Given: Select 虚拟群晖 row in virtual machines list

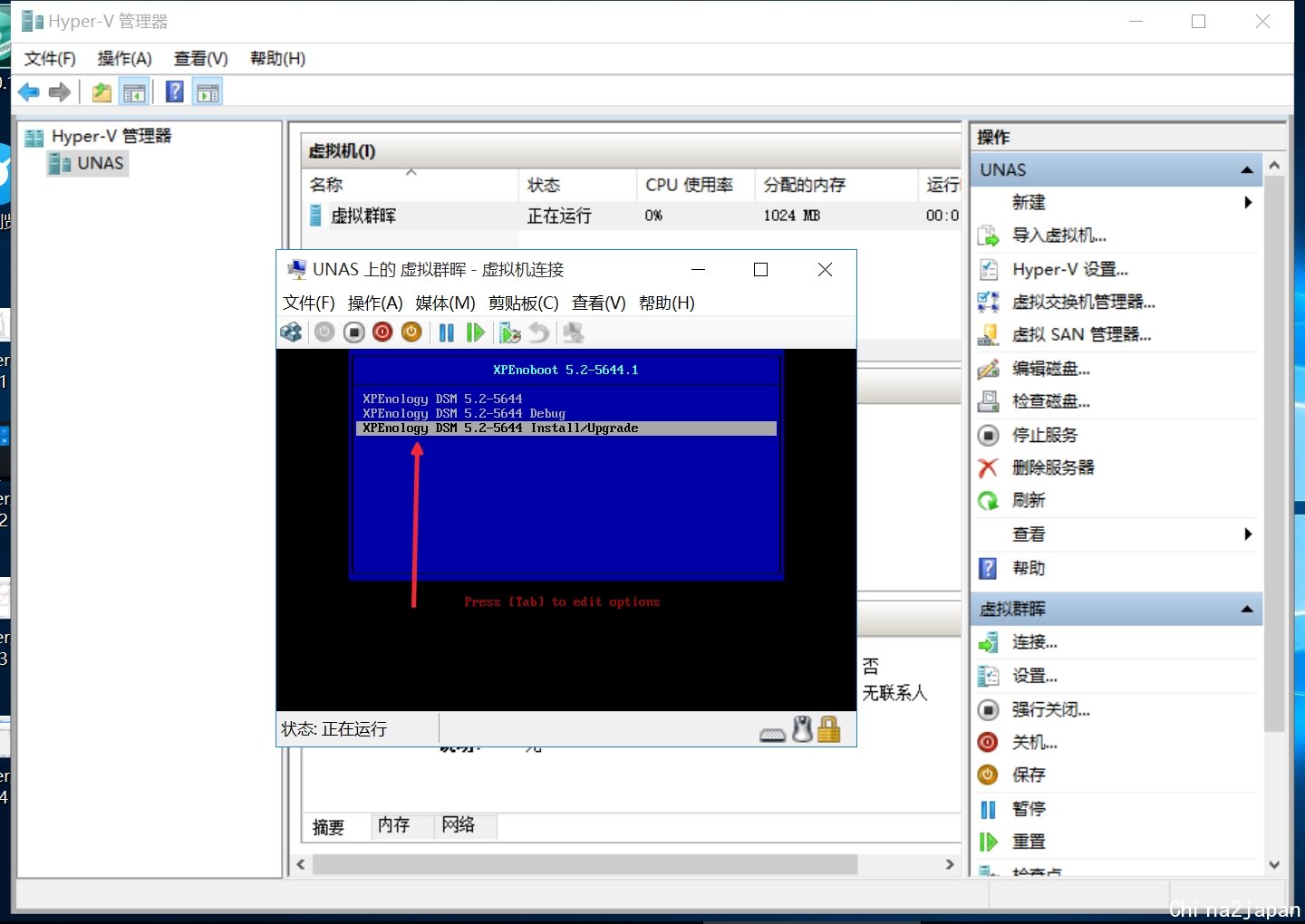Looking at the screenshot, I should pos(633,216).
